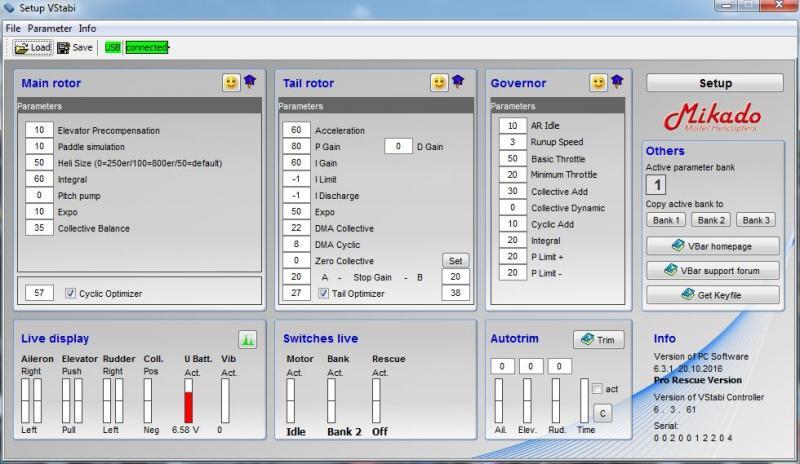This screenshot has width=800, height=464.
Task: Open the VBar support forum
Action: click(714, 270)
